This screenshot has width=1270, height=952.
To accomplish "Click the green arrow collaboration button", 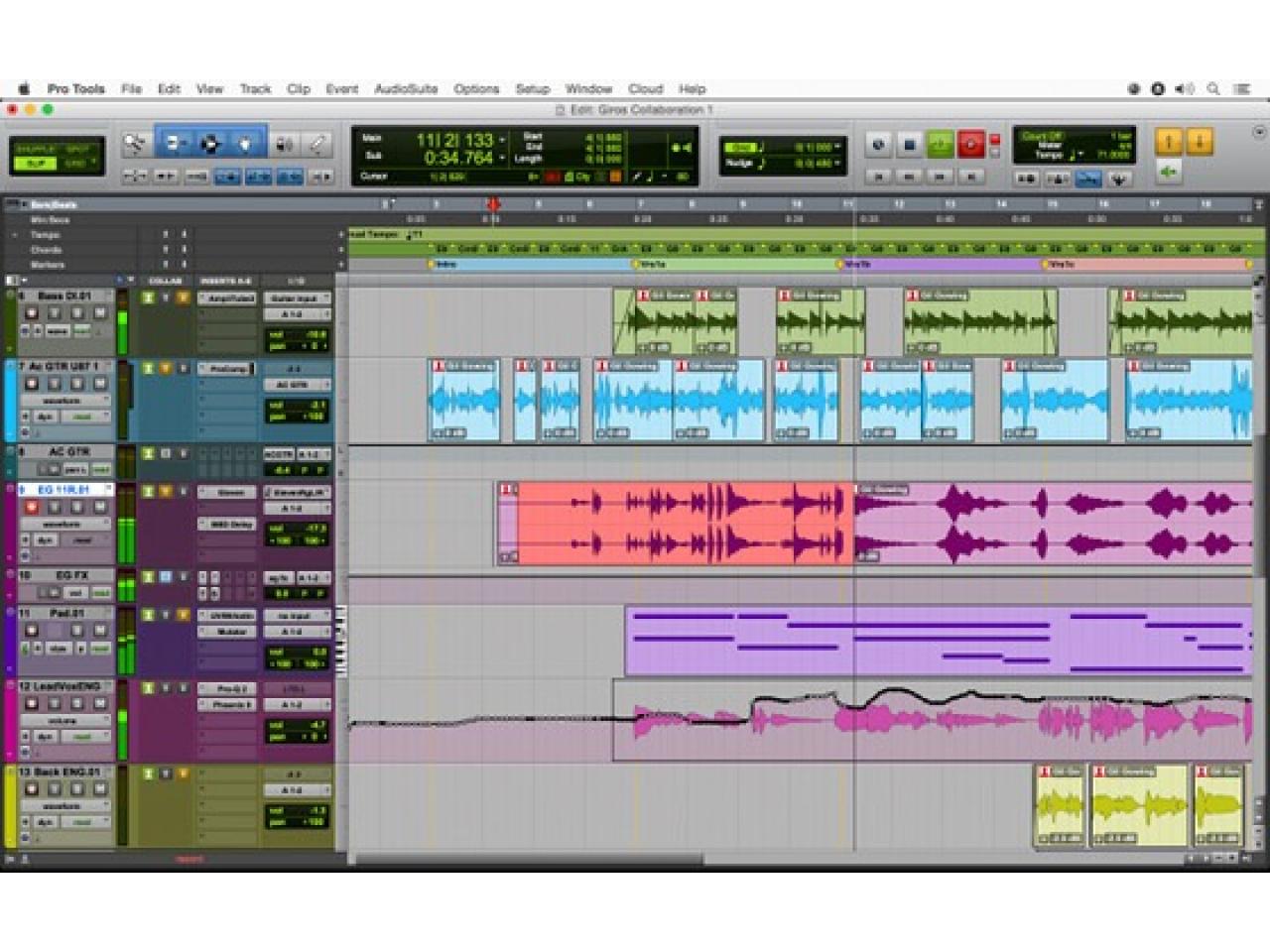I will click(1169, 173).
